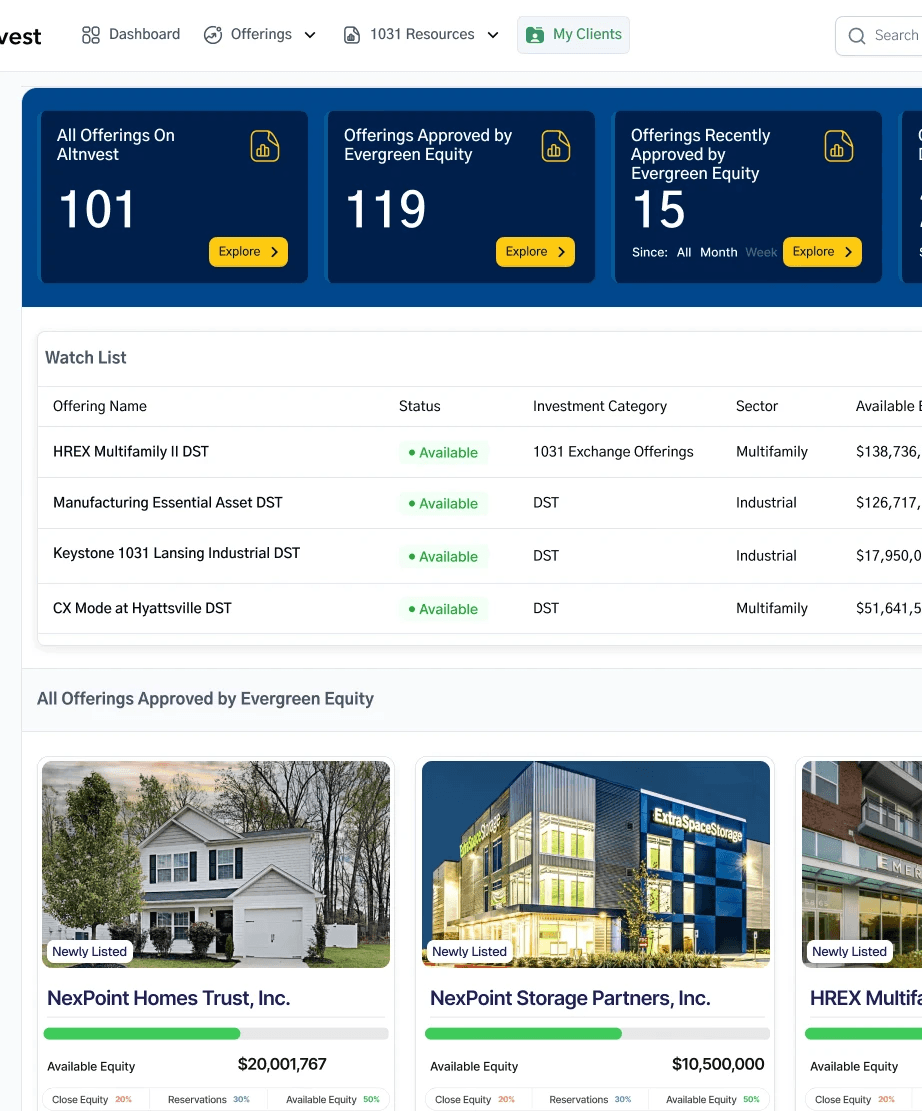Open CX Mode at Hyattsville DST row

[480, 609]
